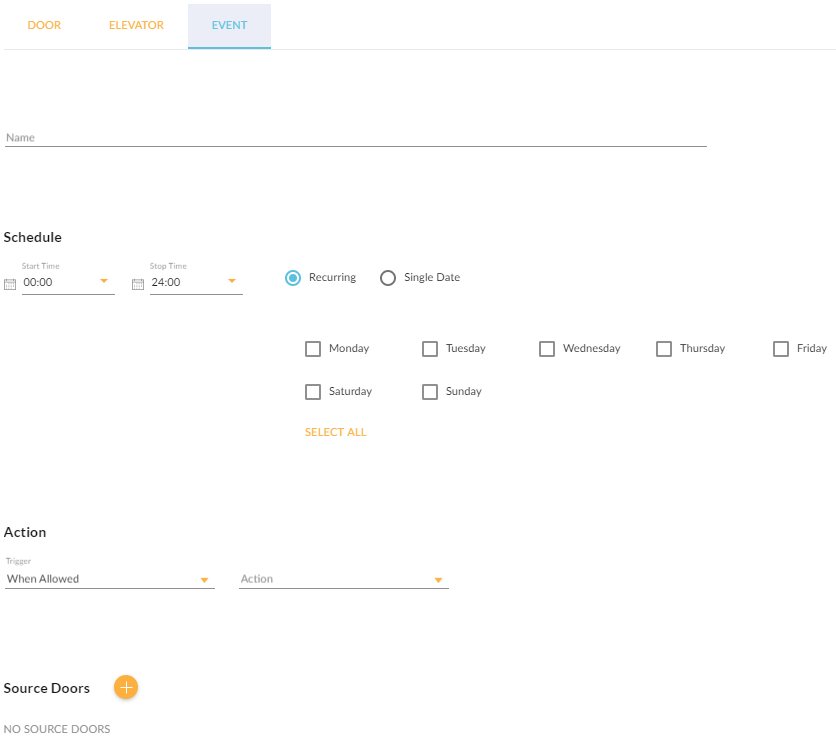The image size is (836, 738).
Task: Select the Recurring radio button
Action: (293, 278)
